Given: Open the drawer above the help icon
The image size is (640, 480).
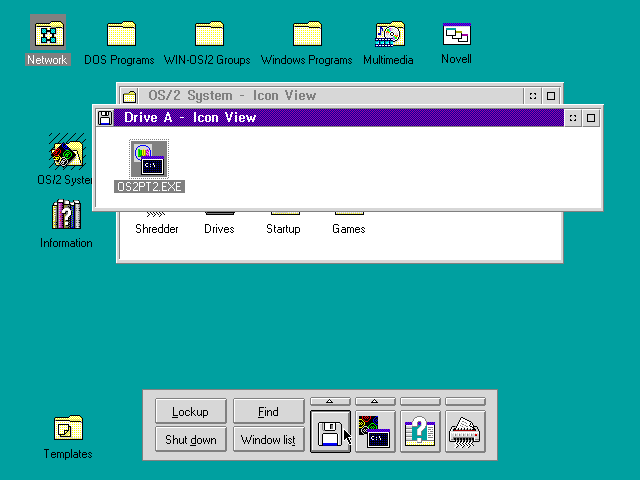Looking at the screenshot, I should coord(420,402).
